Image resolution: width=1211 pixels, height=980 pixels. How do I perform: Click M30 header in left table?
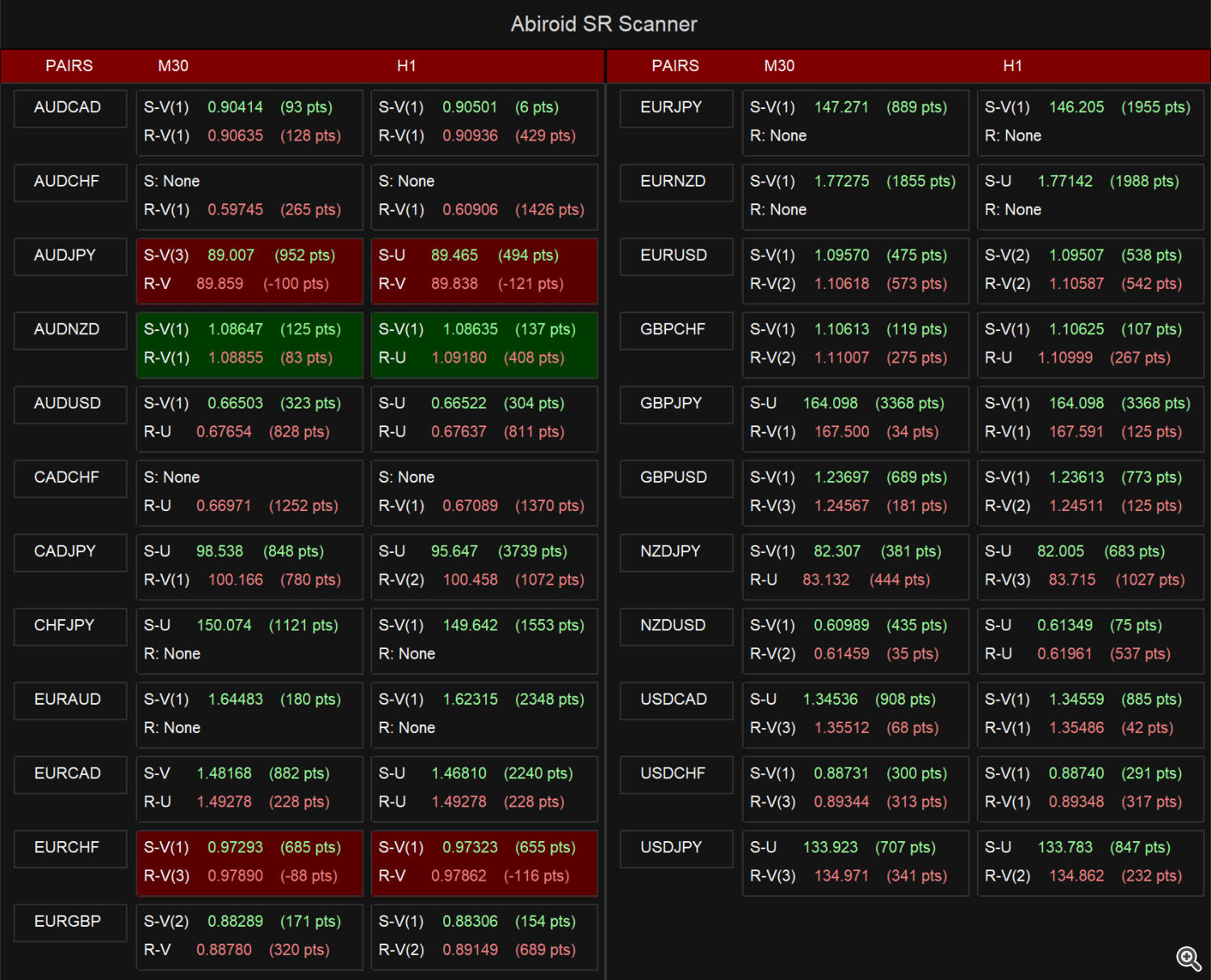pos(173,66)
